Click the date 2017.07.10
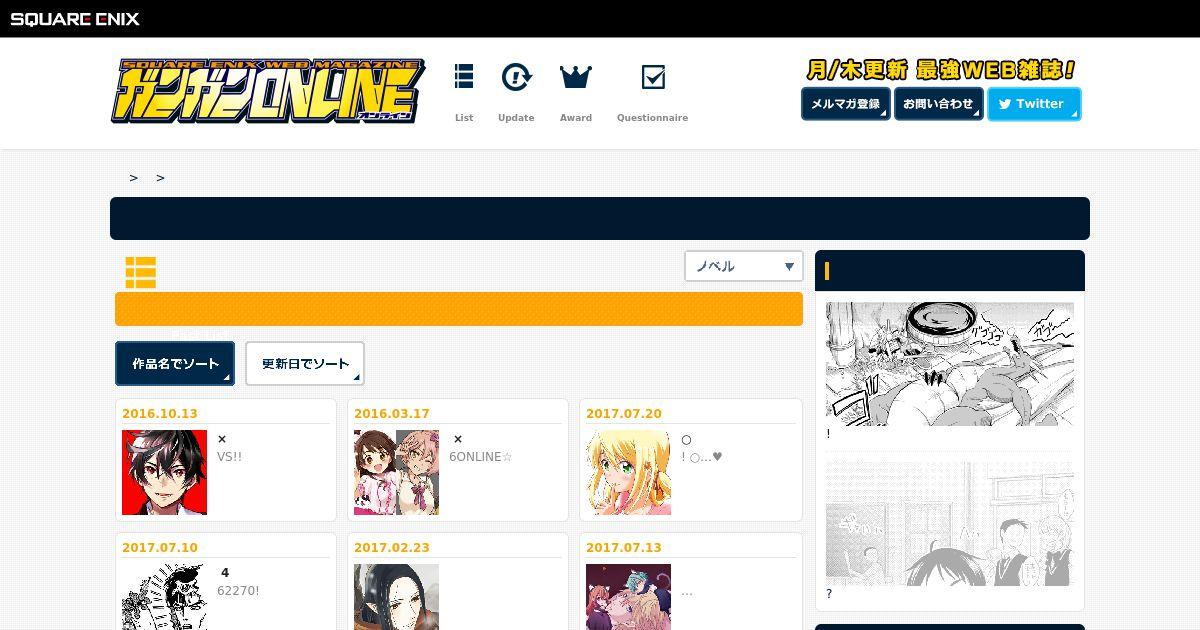Viewport: 1200px width, 630px height. point(160,548)
